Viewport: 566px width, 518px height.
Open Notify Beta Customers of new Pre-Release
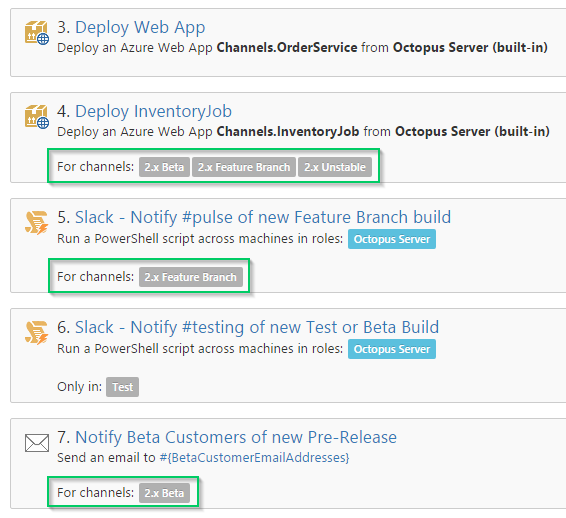click(236, 437)
